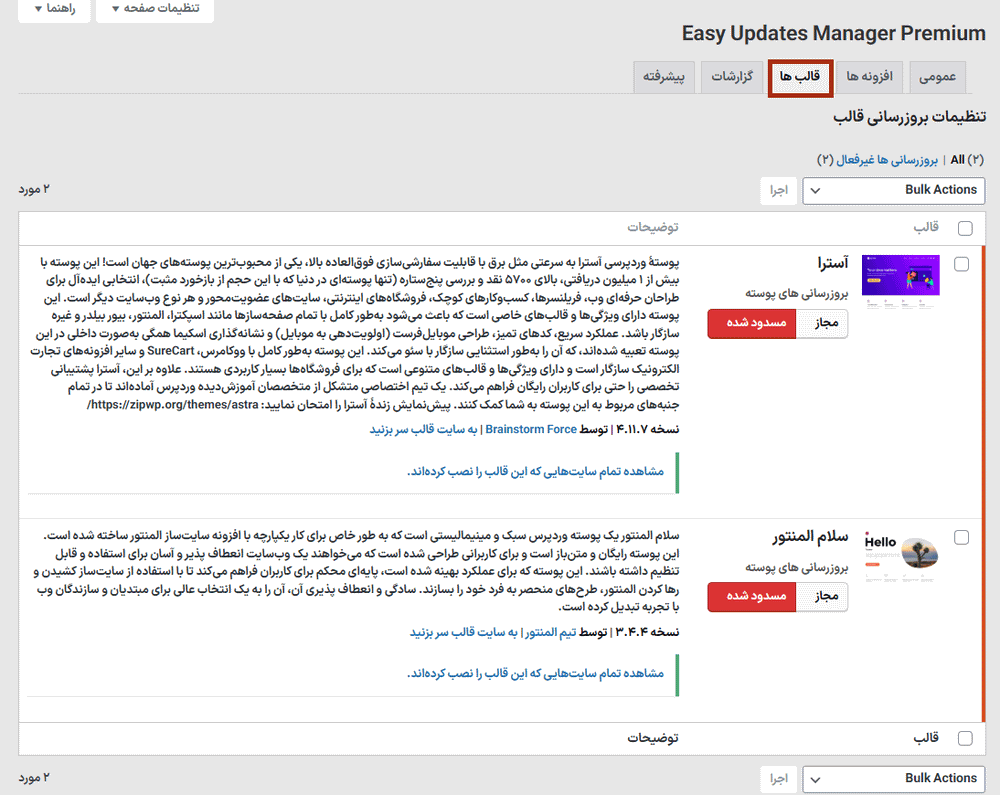Set آسترا theme updates to مسدود شده

pos(752,323)
